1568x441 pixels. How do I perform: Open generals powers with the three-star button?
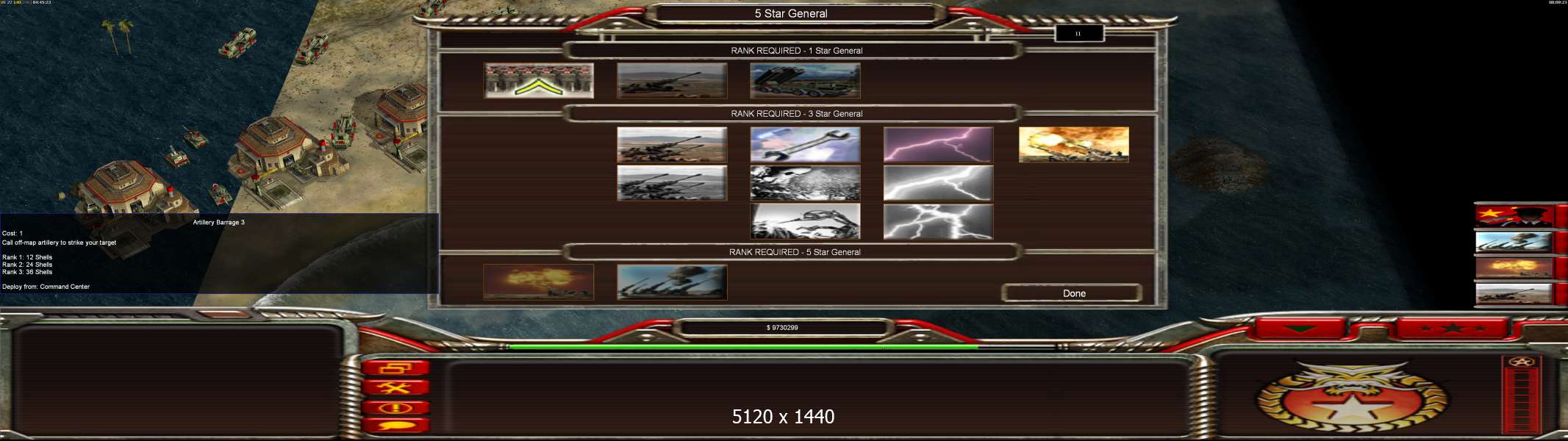pyautogui.click(x=1452, y=329)
